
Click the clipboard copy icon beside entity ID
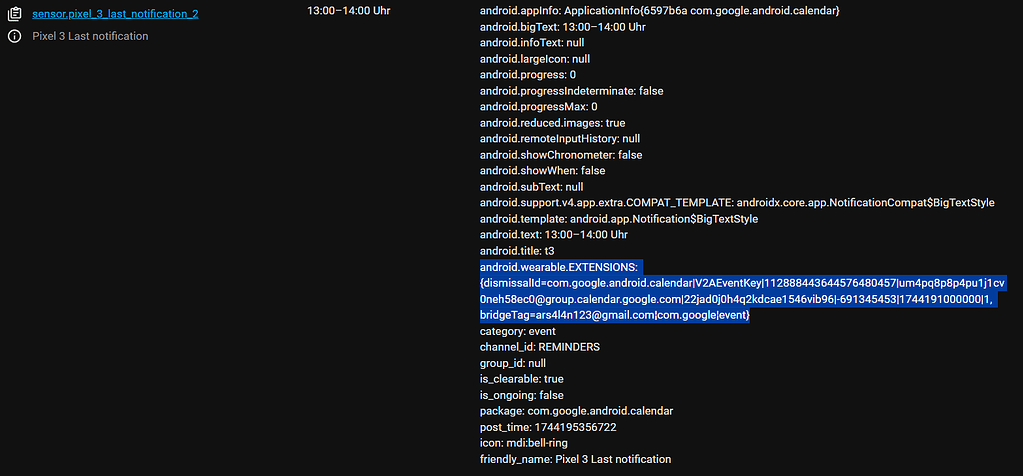15,14
